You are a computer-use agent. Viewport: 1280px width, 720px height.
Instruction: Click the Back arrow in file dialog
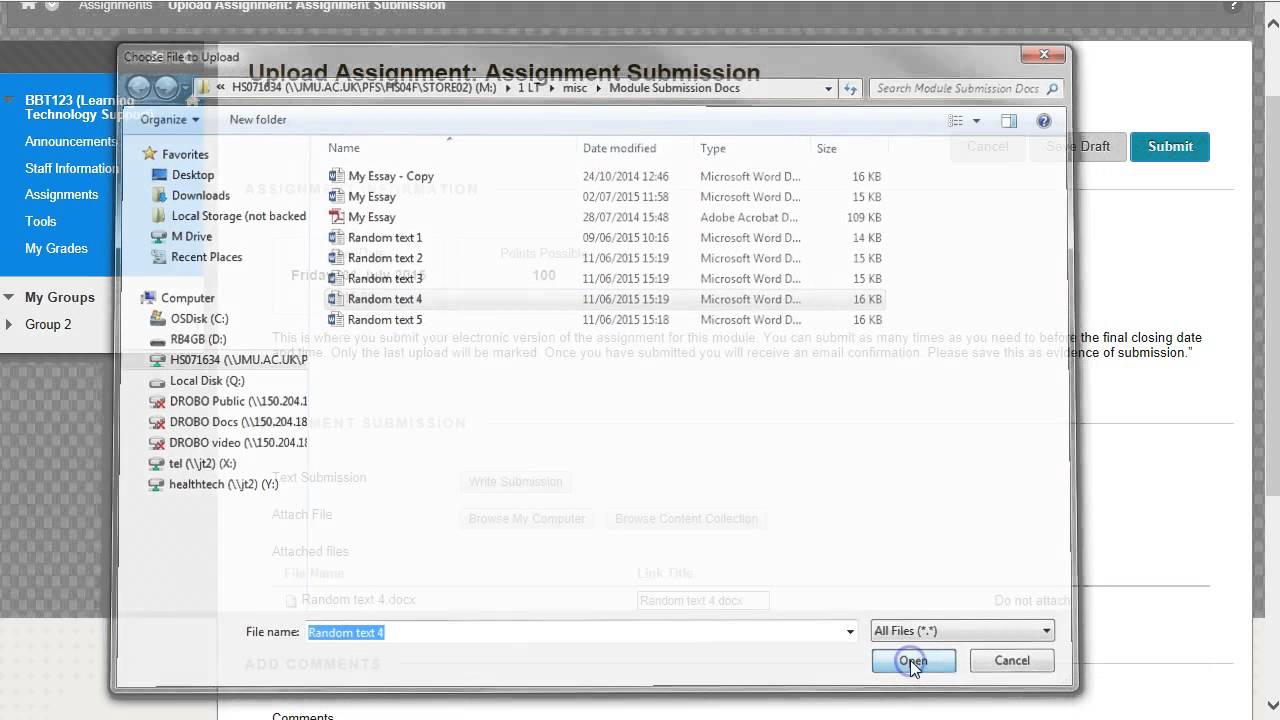click(139, 88)
